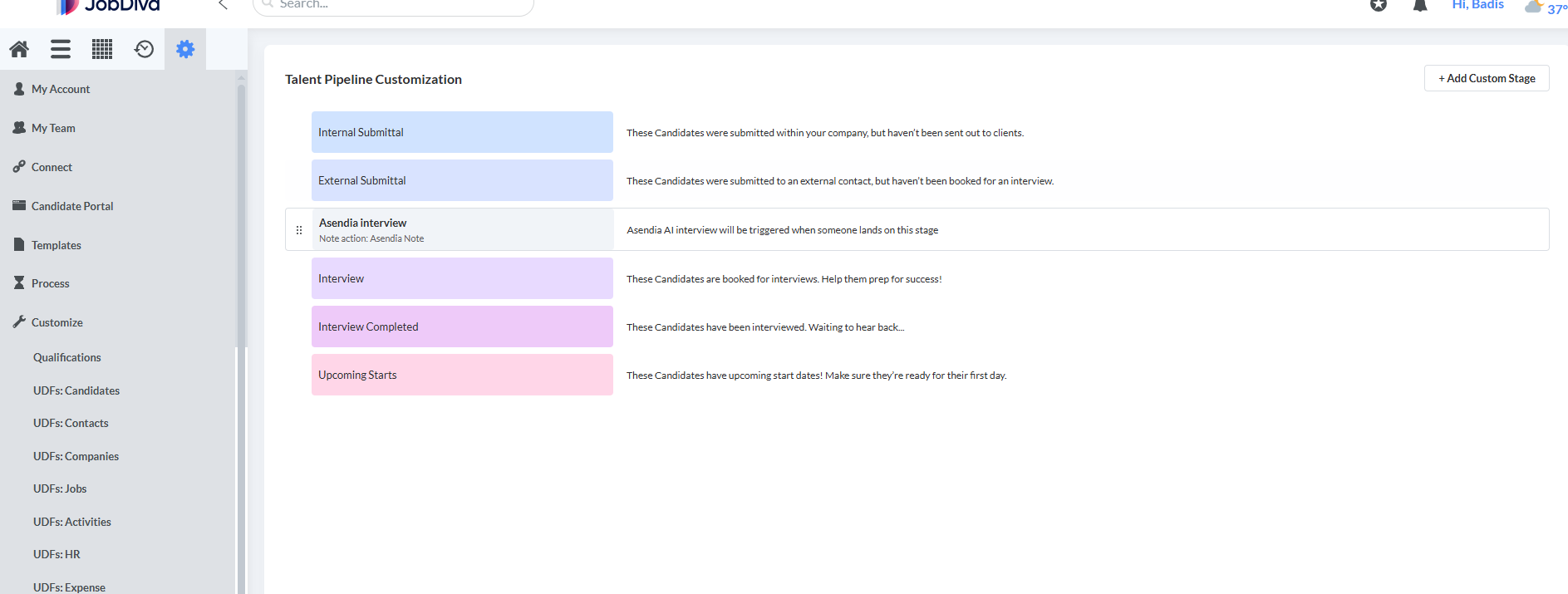Screen dimensions: 1568x594
Task: Click the Connect link icon
Action: (19, 166)
